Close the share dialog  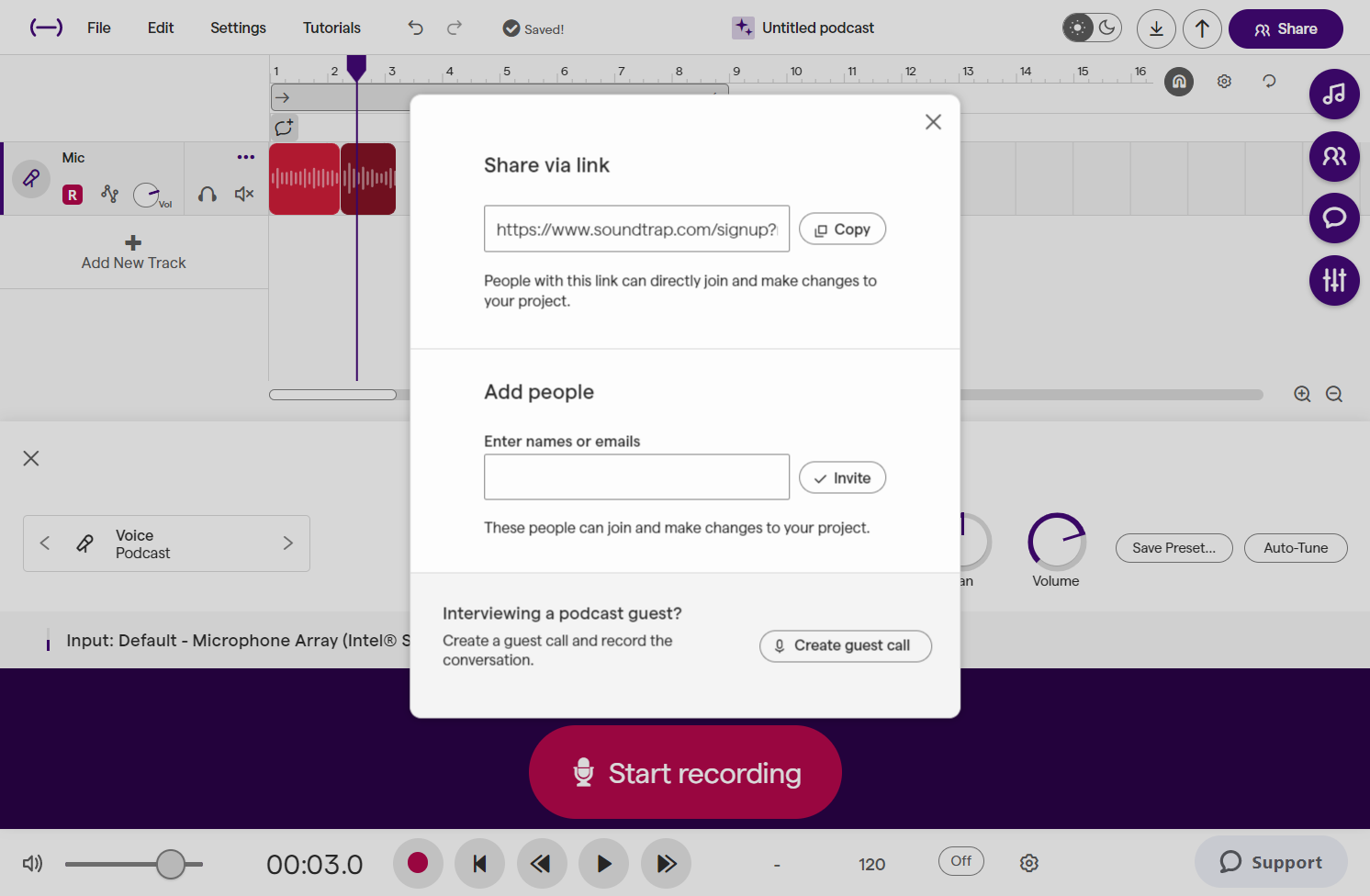(x=933, y=121)
